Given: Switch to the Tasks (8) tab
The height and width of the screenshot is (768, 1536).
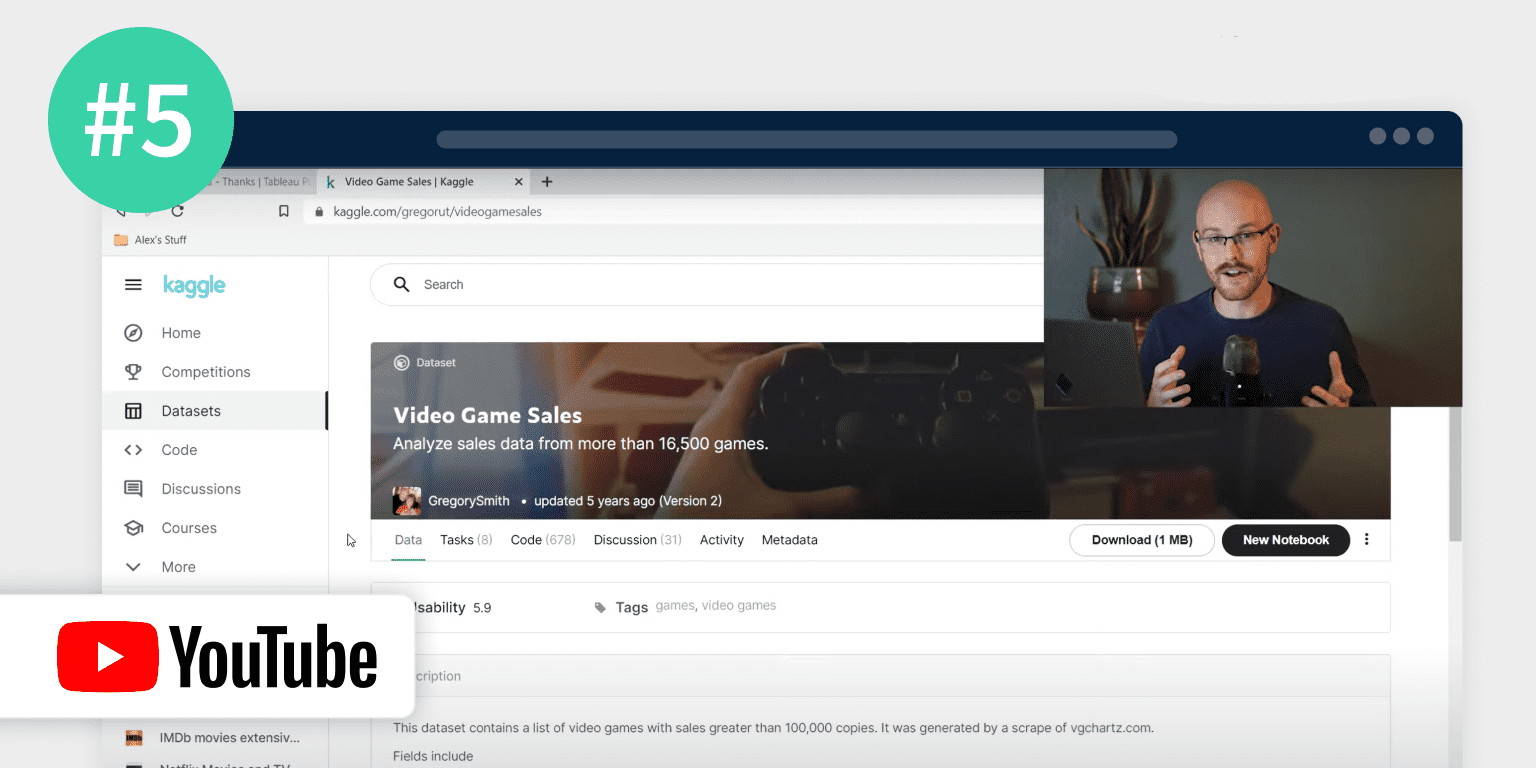Looking at the screenshot, I should click(466, 540).
